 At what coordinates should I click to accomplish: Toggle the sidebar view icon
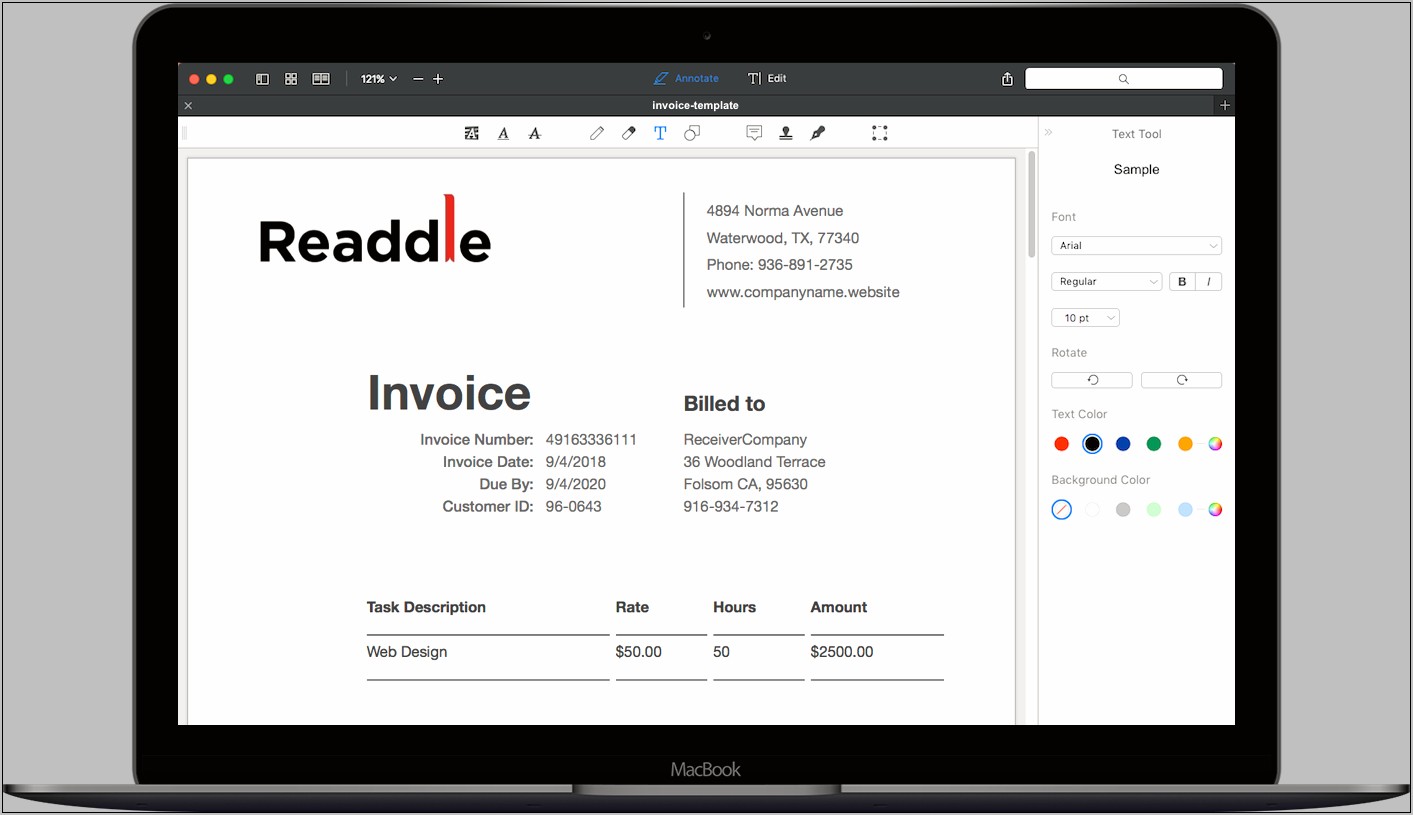point(262,79)
